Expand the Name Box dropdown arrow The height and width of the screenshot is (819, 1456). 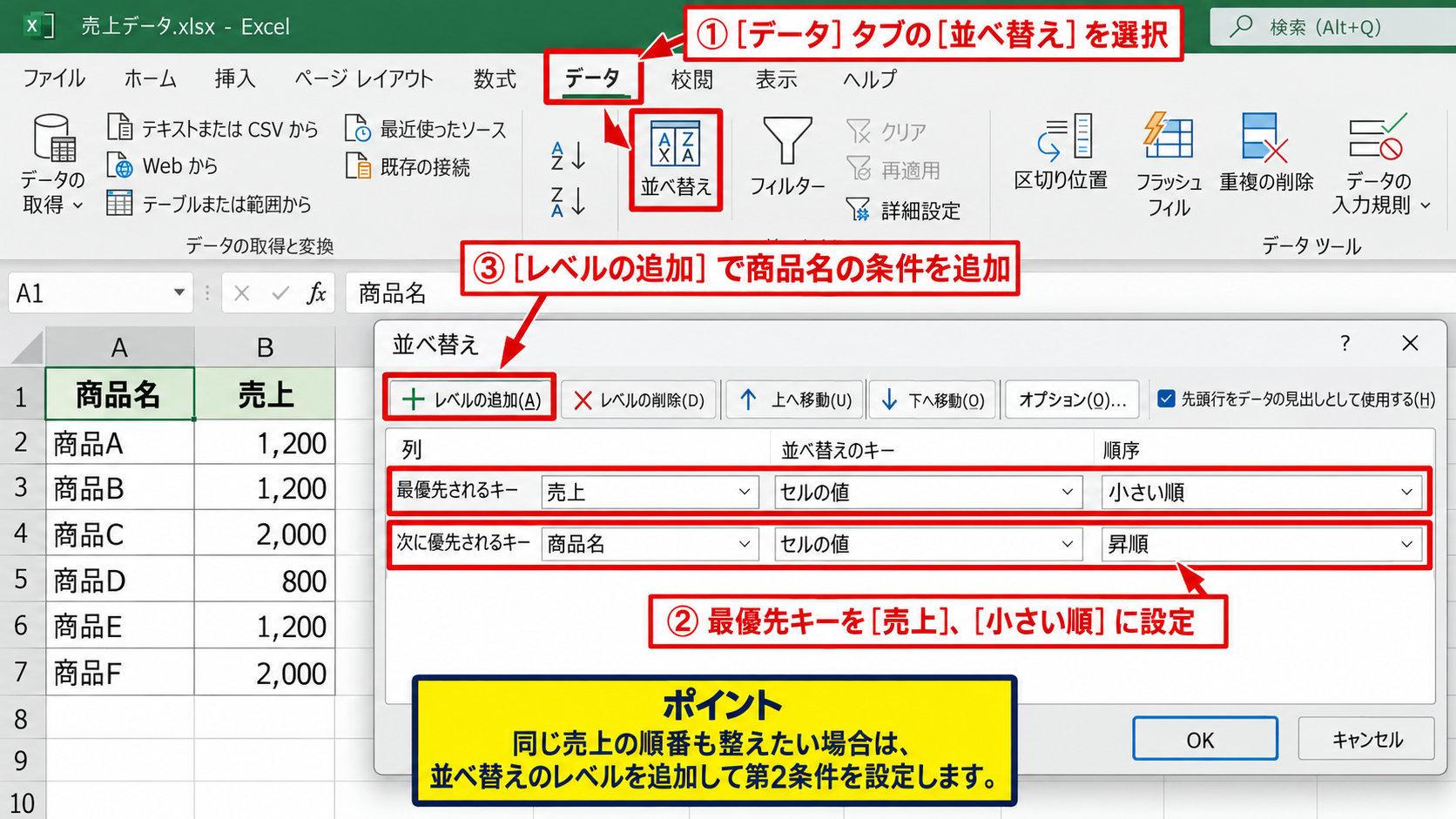tap(179, 293)
